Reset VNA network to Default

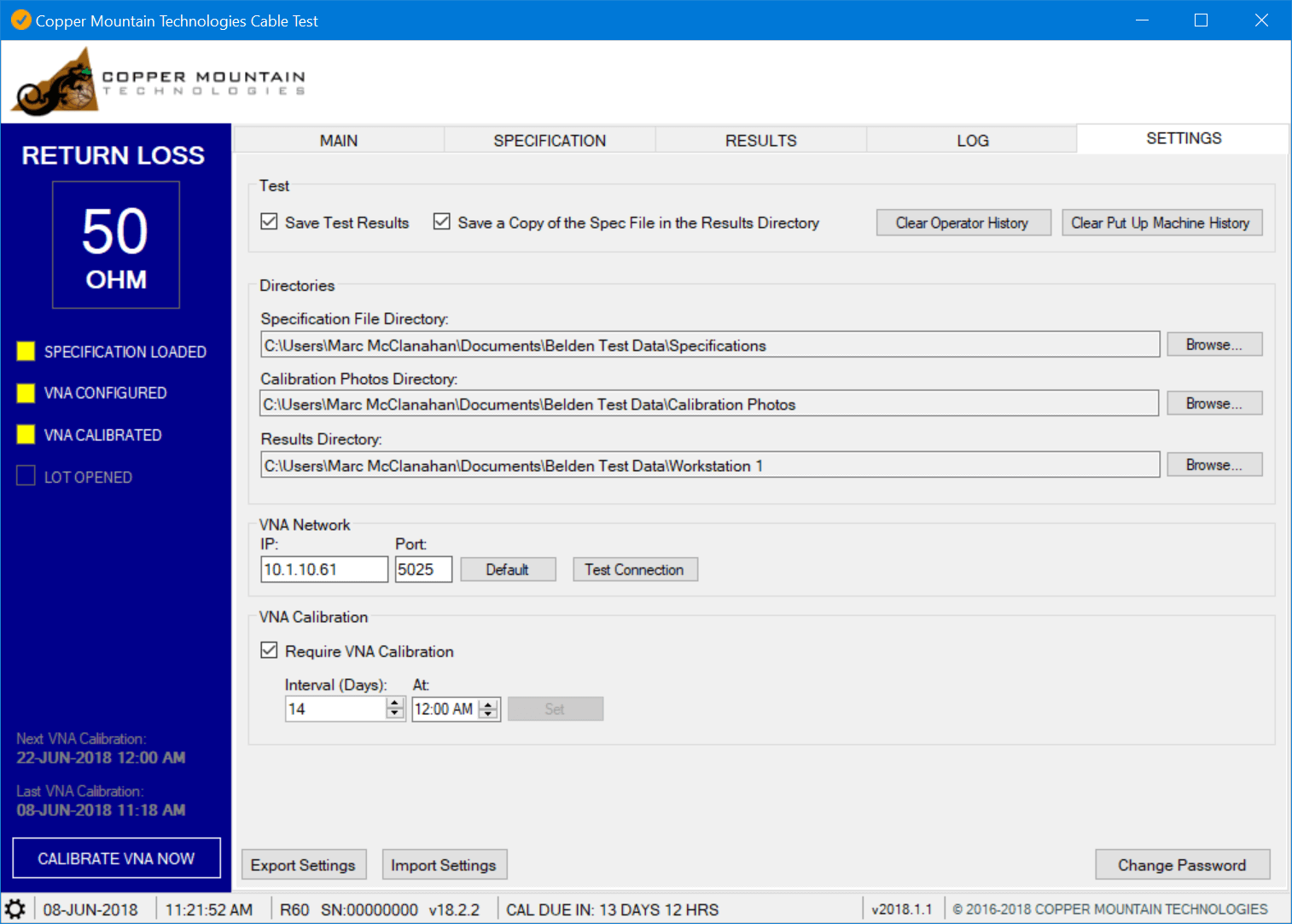pyautogui.click(x=508, y=569)
